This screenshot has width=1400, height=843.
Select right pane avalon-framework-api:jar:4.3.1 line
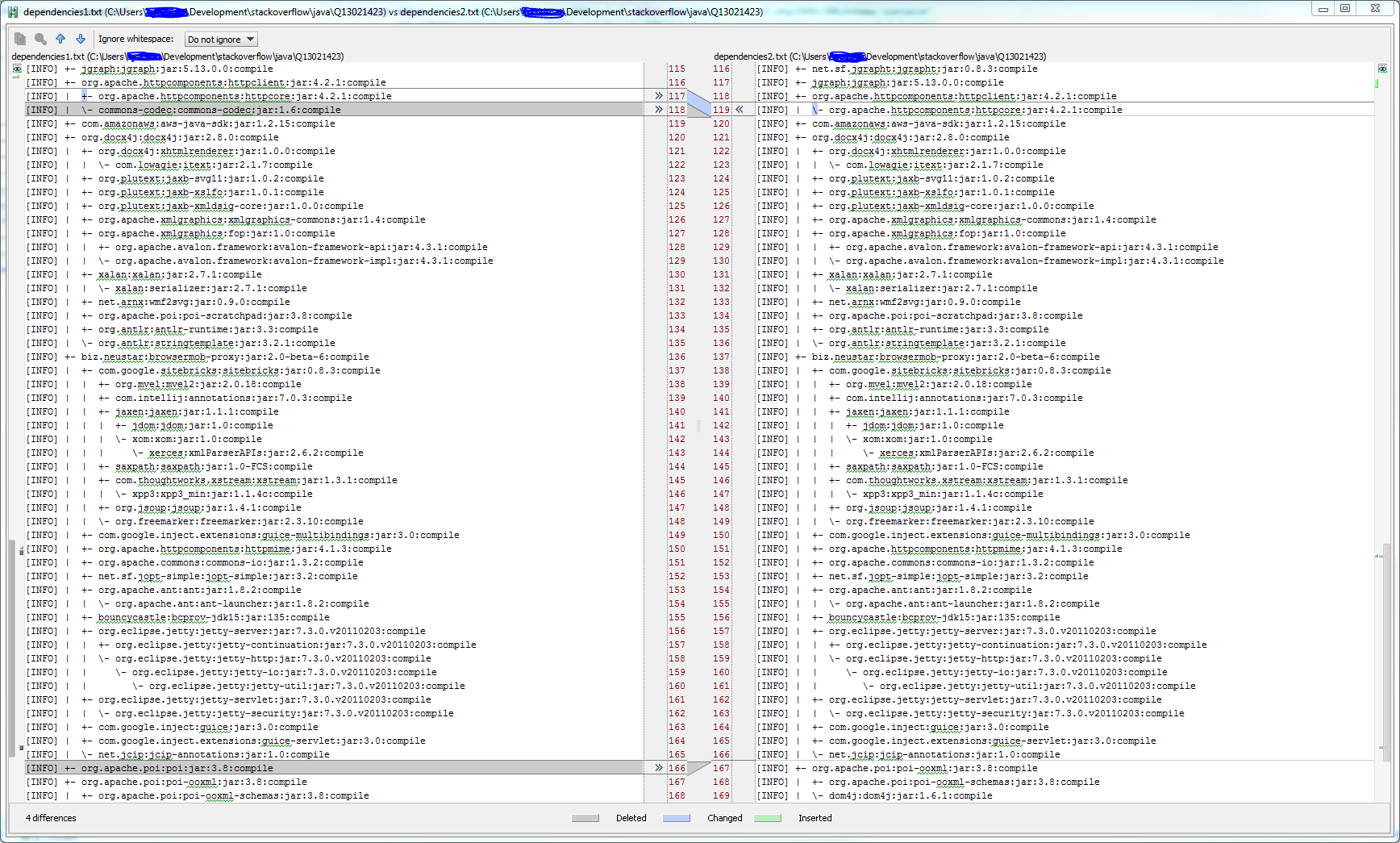[x=1065, y=247]
